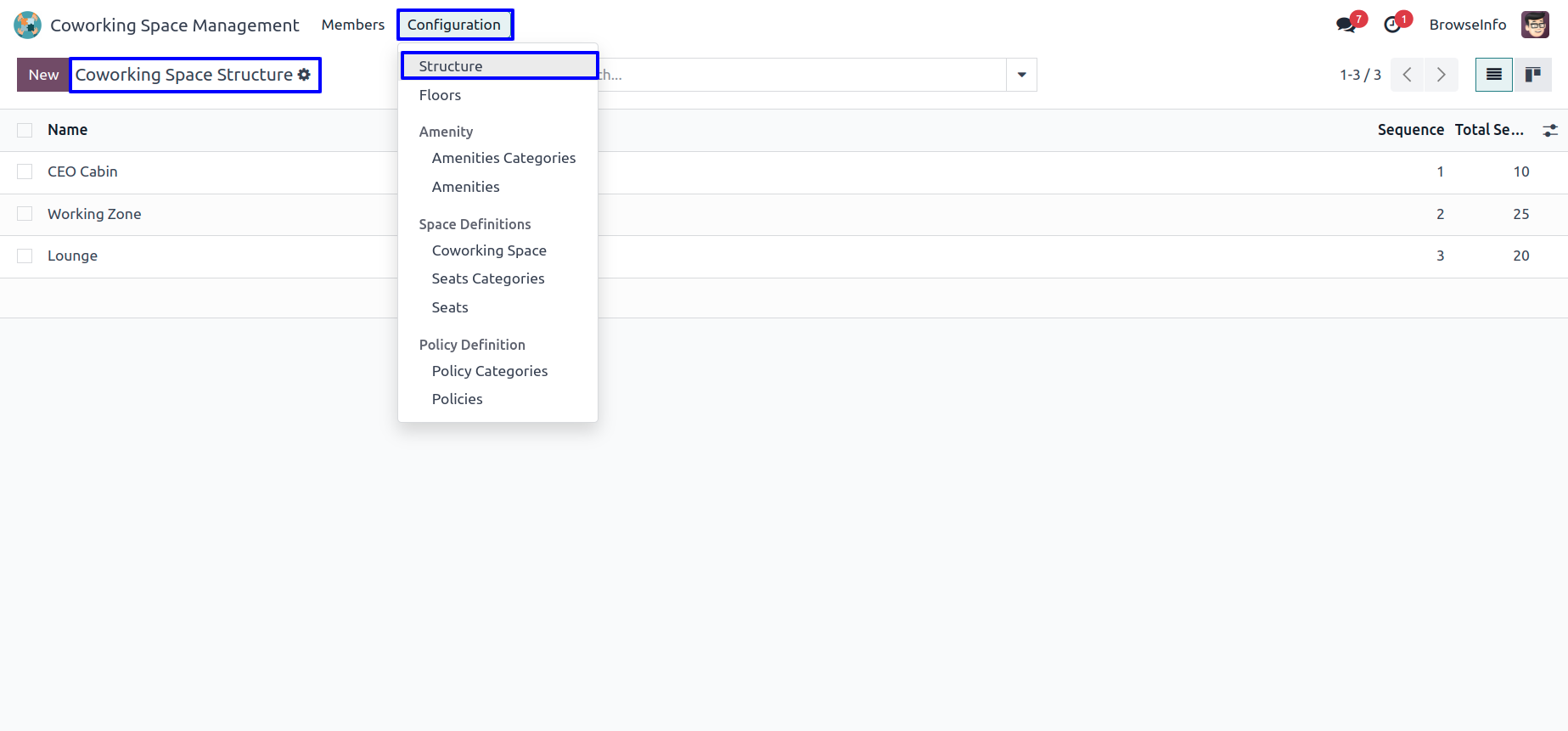Choose Policies menu entry

coord(498,399)
